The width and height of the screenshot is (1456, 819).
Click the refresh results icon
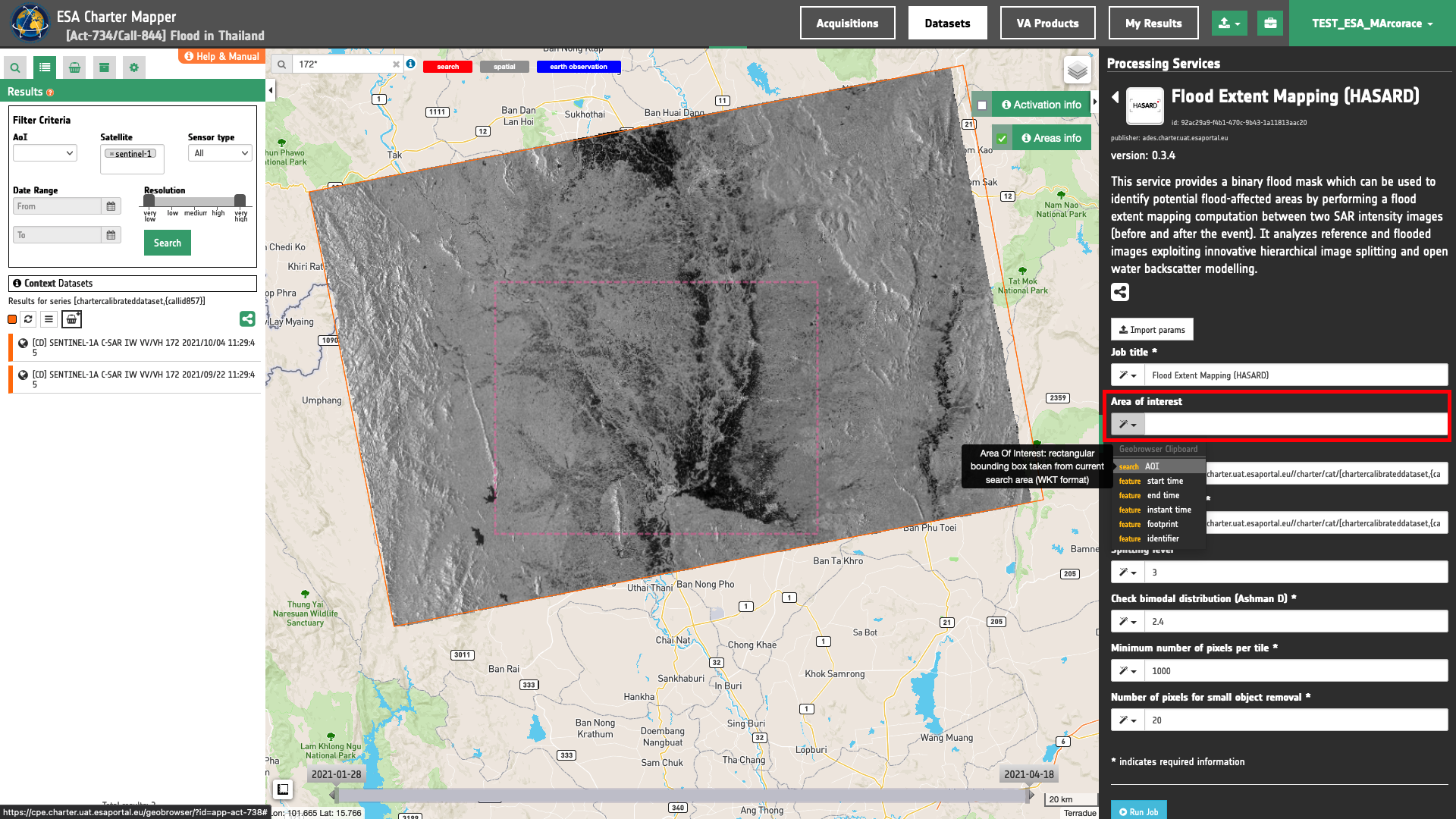[x=28, y=319]
